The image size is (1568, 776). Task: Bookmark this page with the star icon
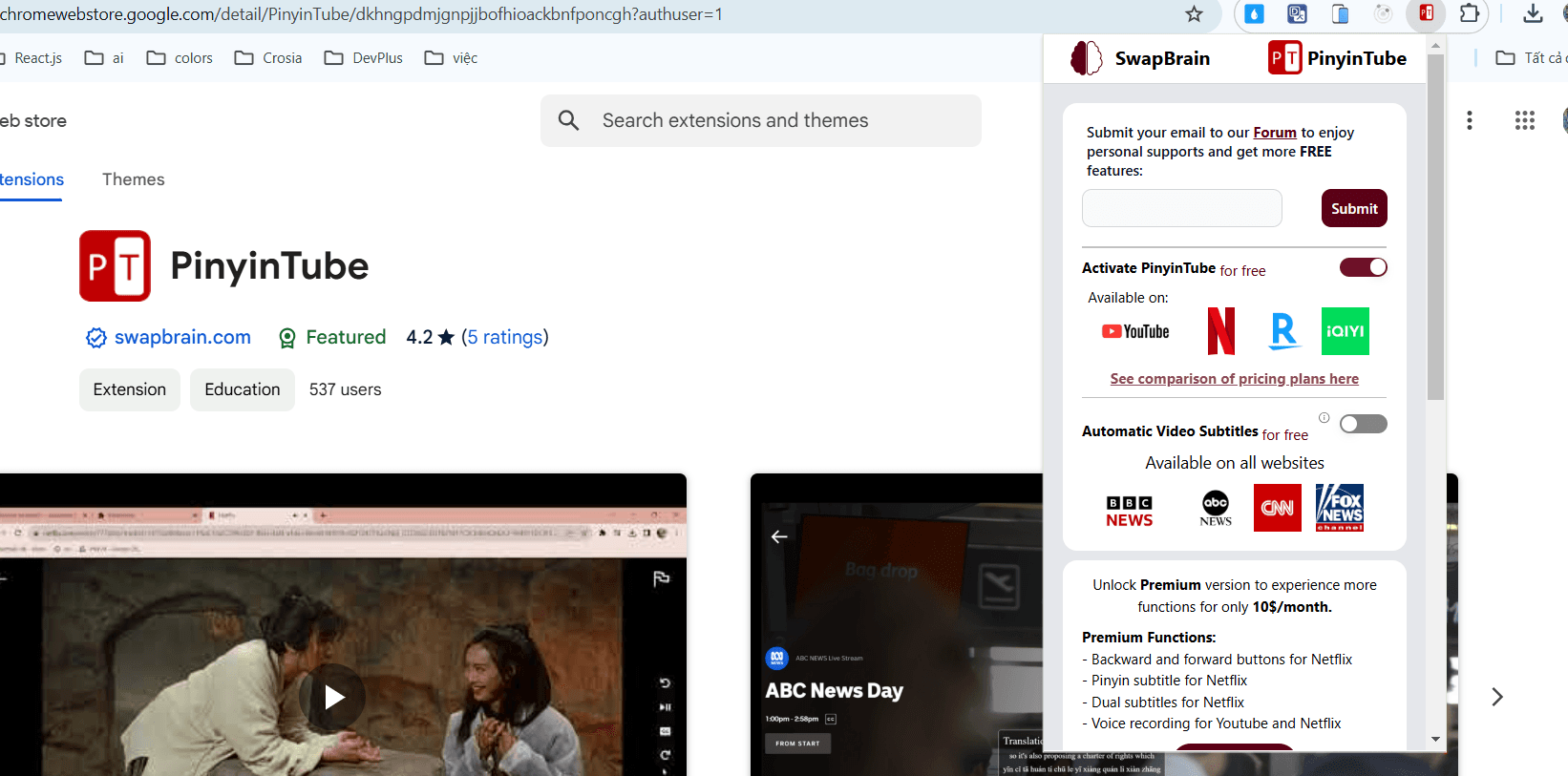[1194, 13]
